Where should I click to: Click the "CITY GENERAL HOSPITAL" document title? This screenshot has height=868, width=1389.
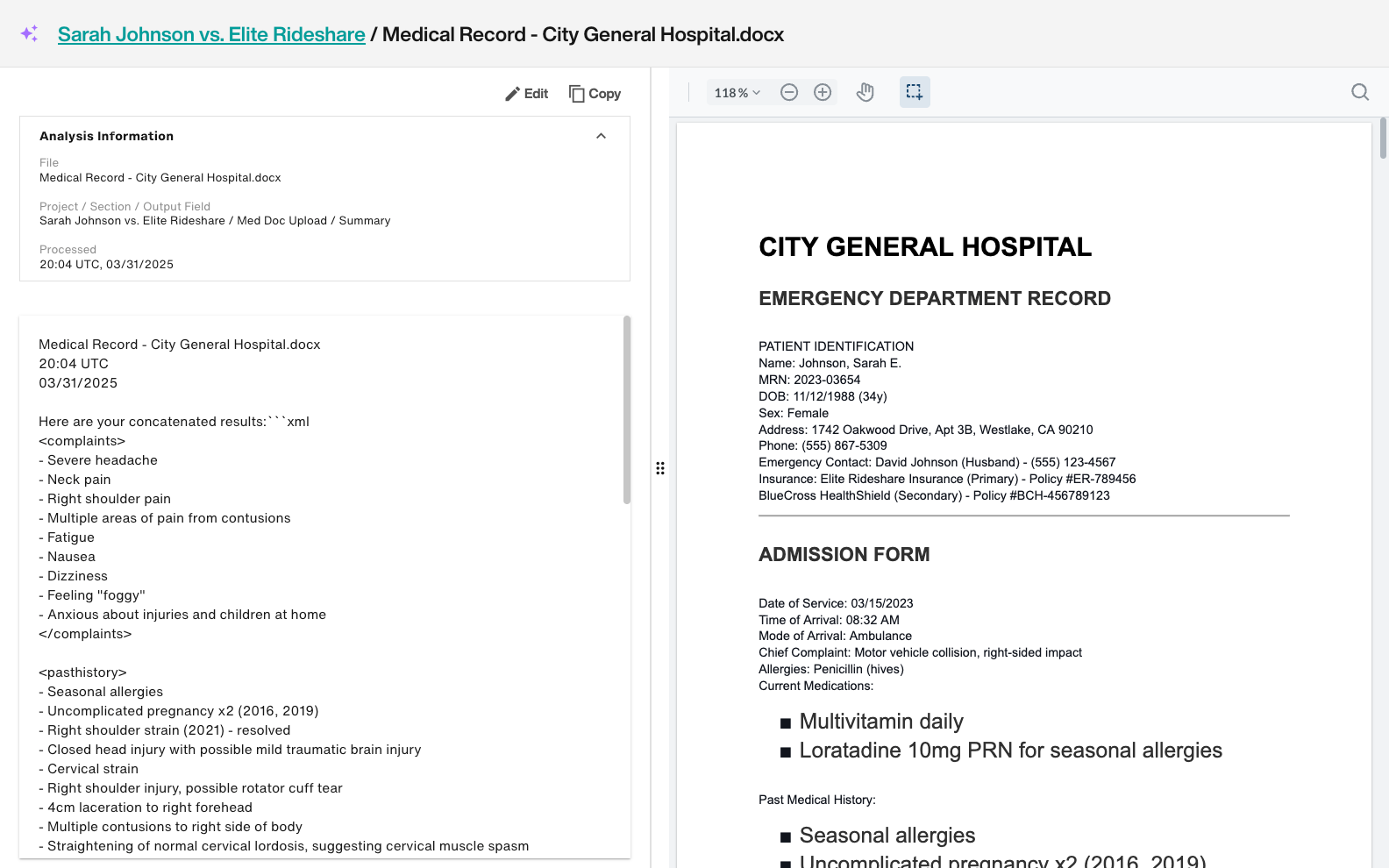click(x=925, y=247)
